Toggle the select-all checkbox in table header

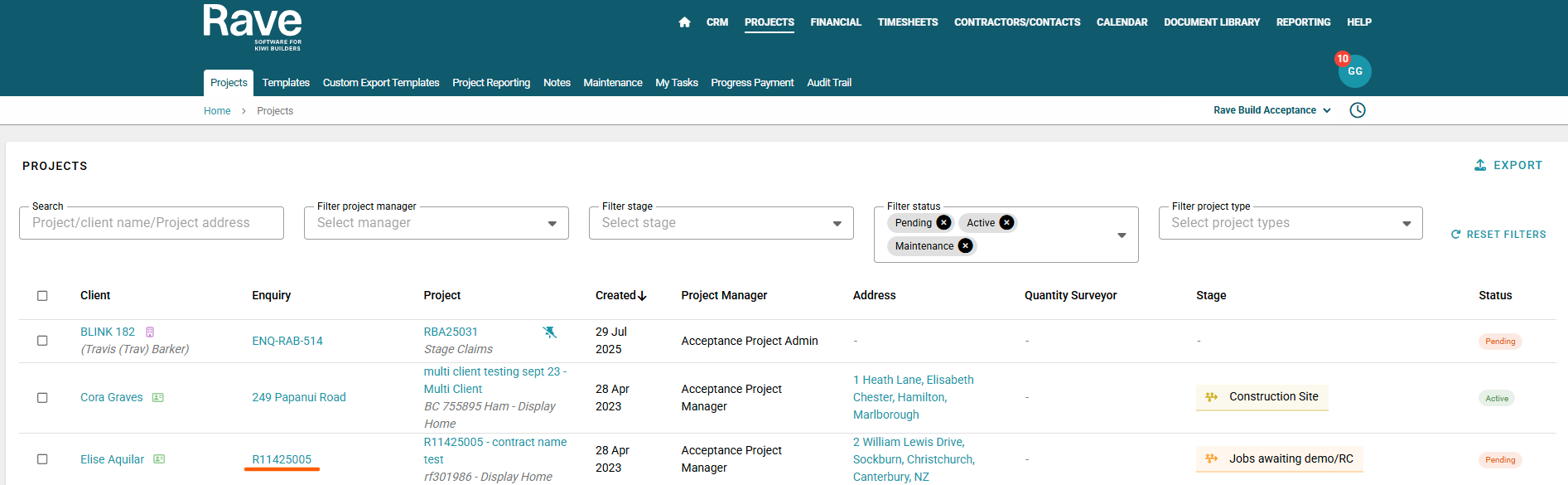[42, 296]
